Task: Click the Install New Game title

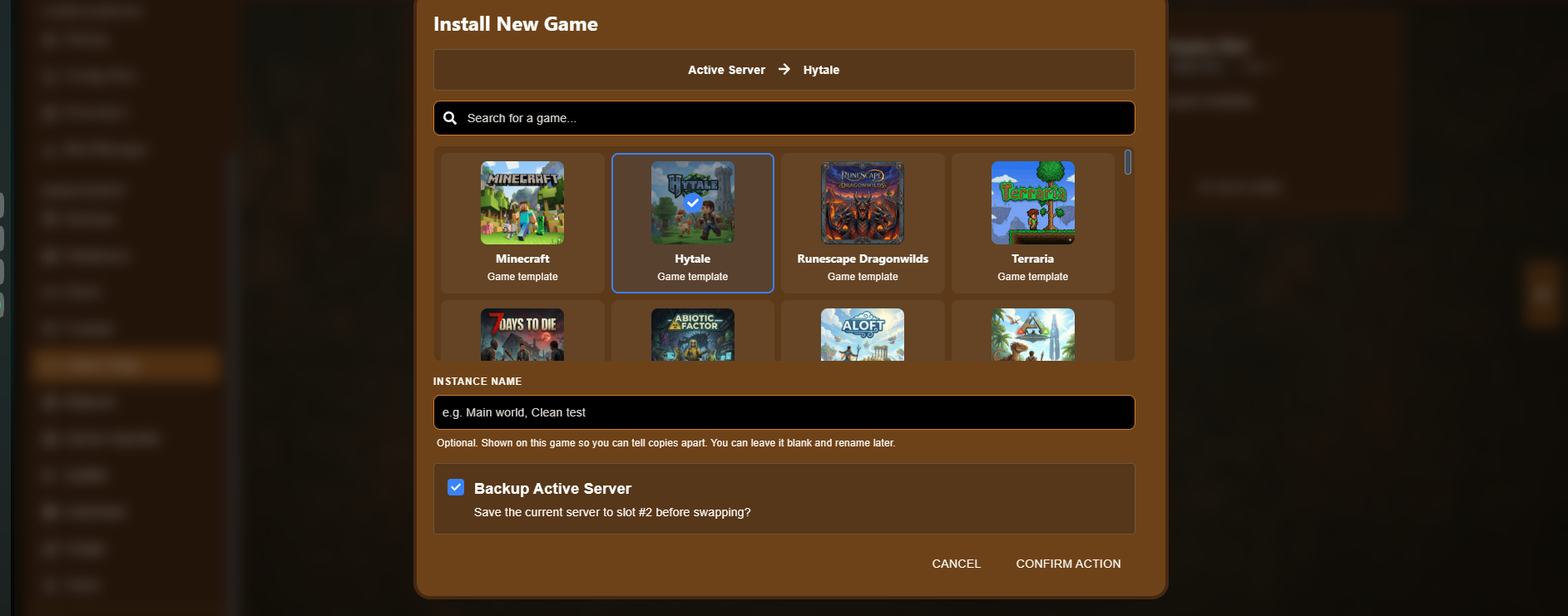Action: pyautogui.click(x=516, y=24)
